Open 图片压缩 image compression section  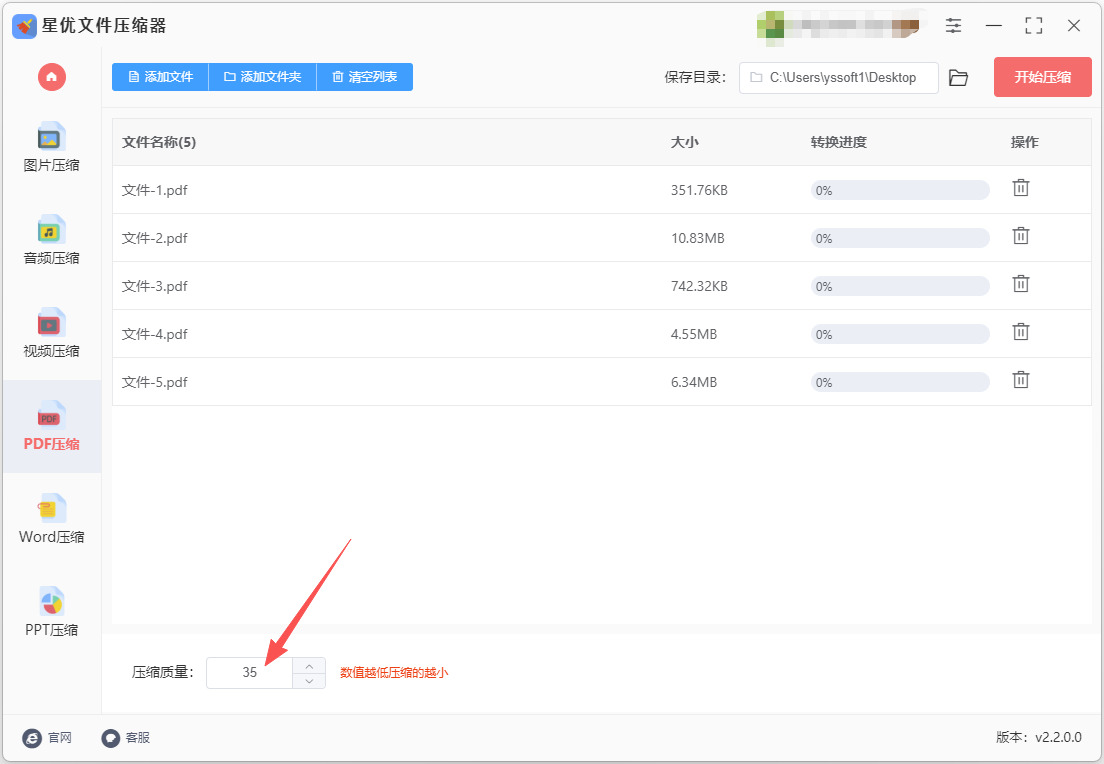[51, 147]
